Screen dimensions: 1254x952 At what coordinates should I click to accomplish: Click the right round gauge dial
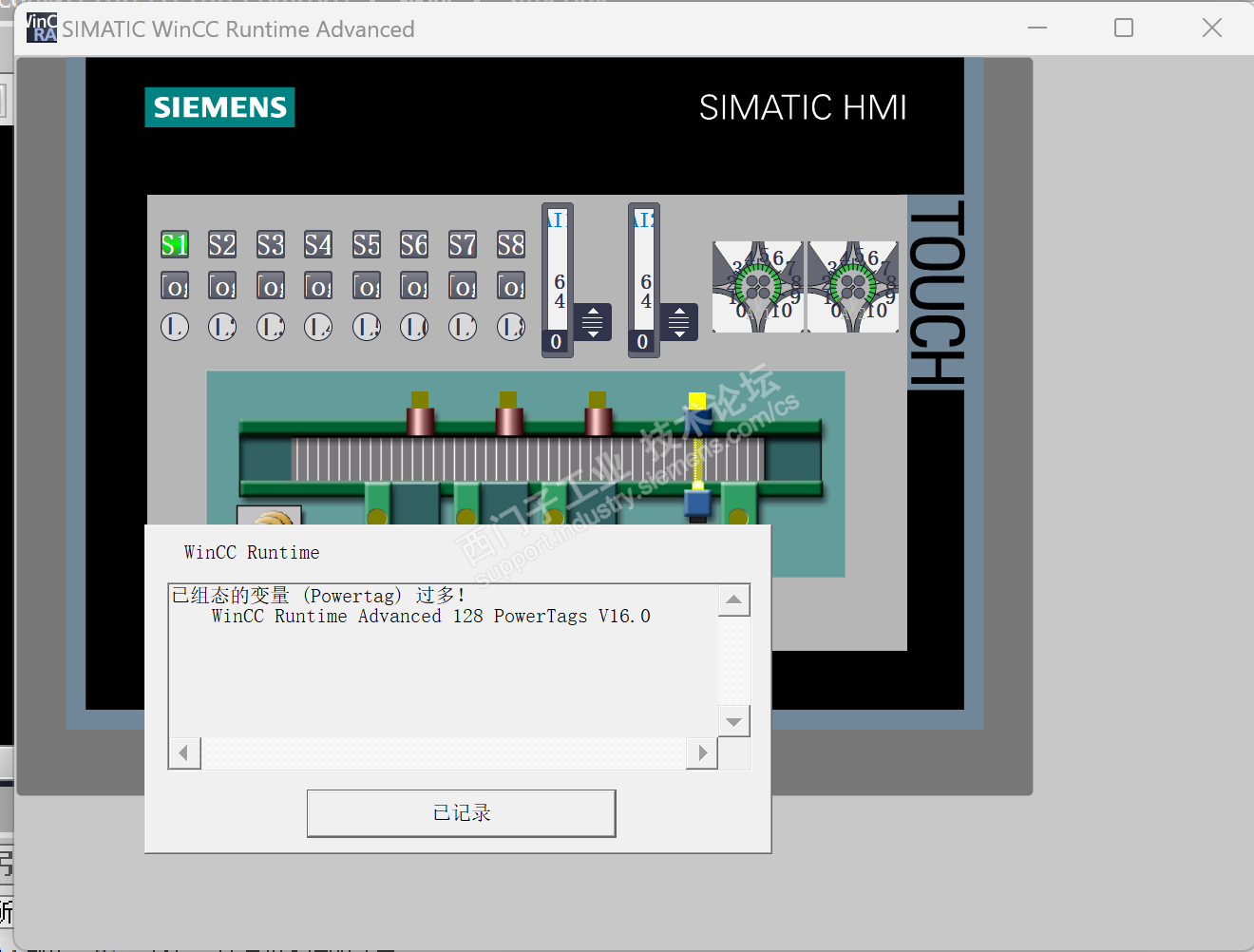tap(853, 287)
